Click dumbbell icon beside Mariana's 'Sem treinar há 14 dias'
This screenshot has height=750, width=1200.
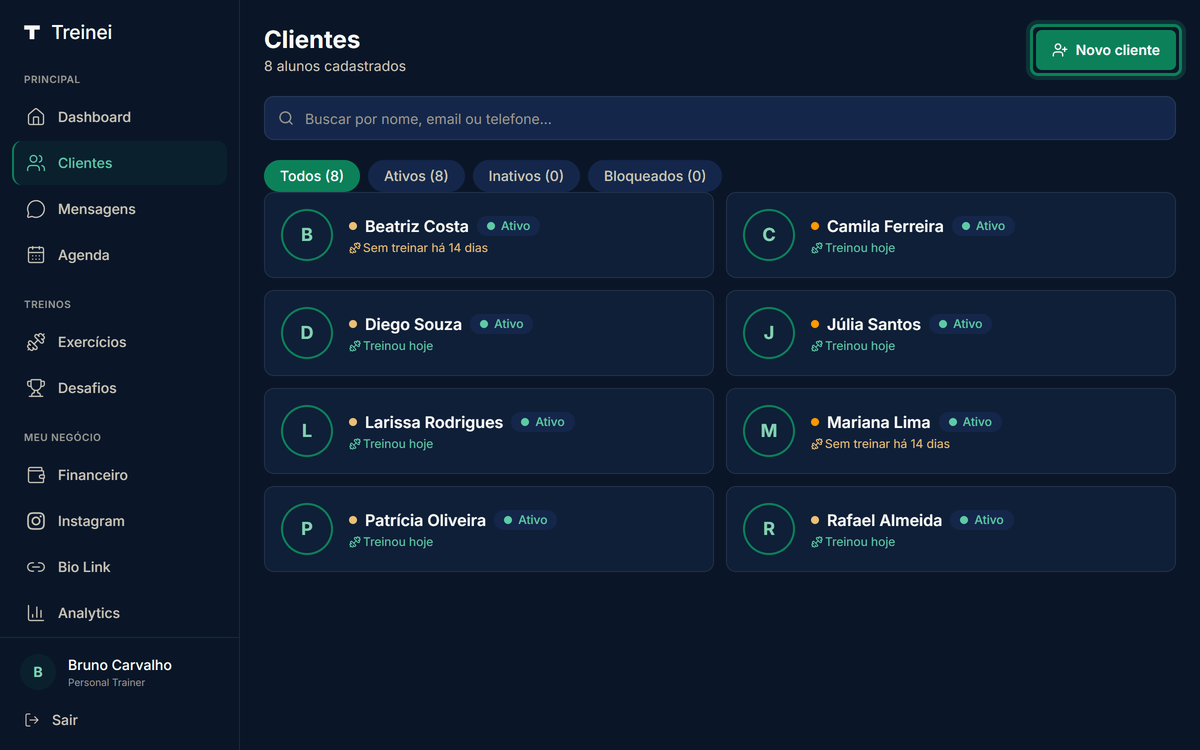pos(816,444)
